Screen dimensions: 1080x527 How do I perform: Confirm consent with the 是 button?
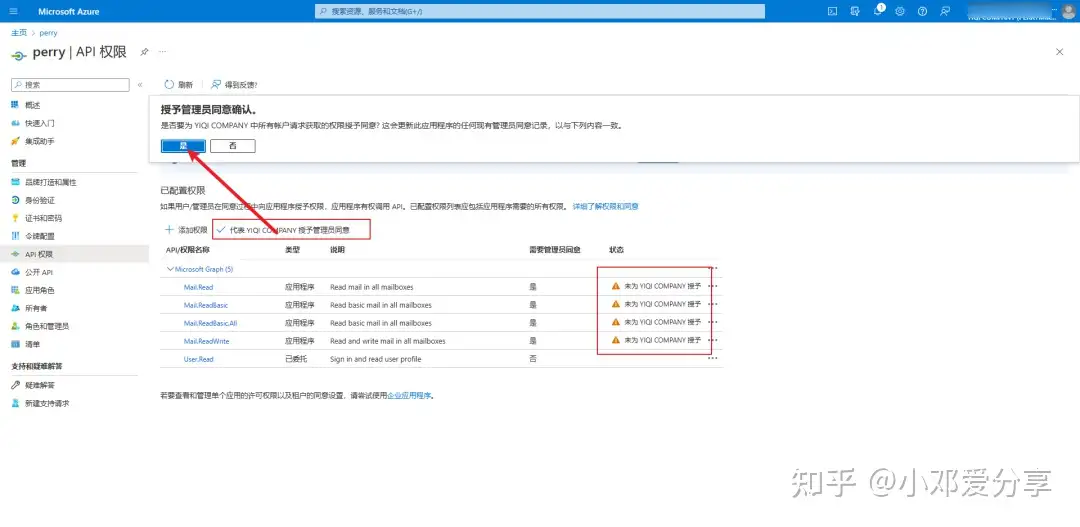pos(183,145)
